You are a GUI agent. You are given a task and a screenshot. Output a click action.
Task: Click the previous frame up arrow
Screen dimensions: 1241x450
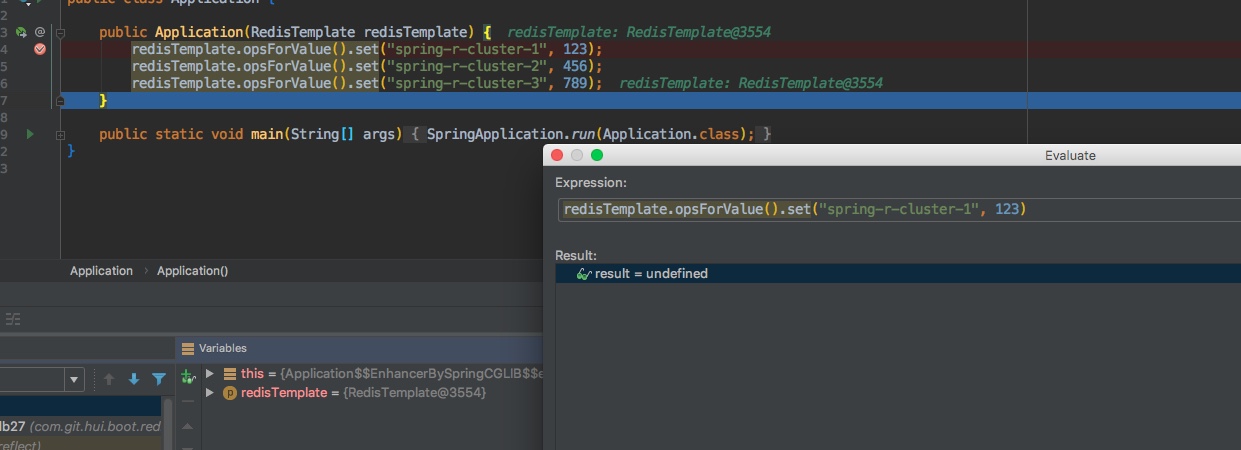click(109, 379)
